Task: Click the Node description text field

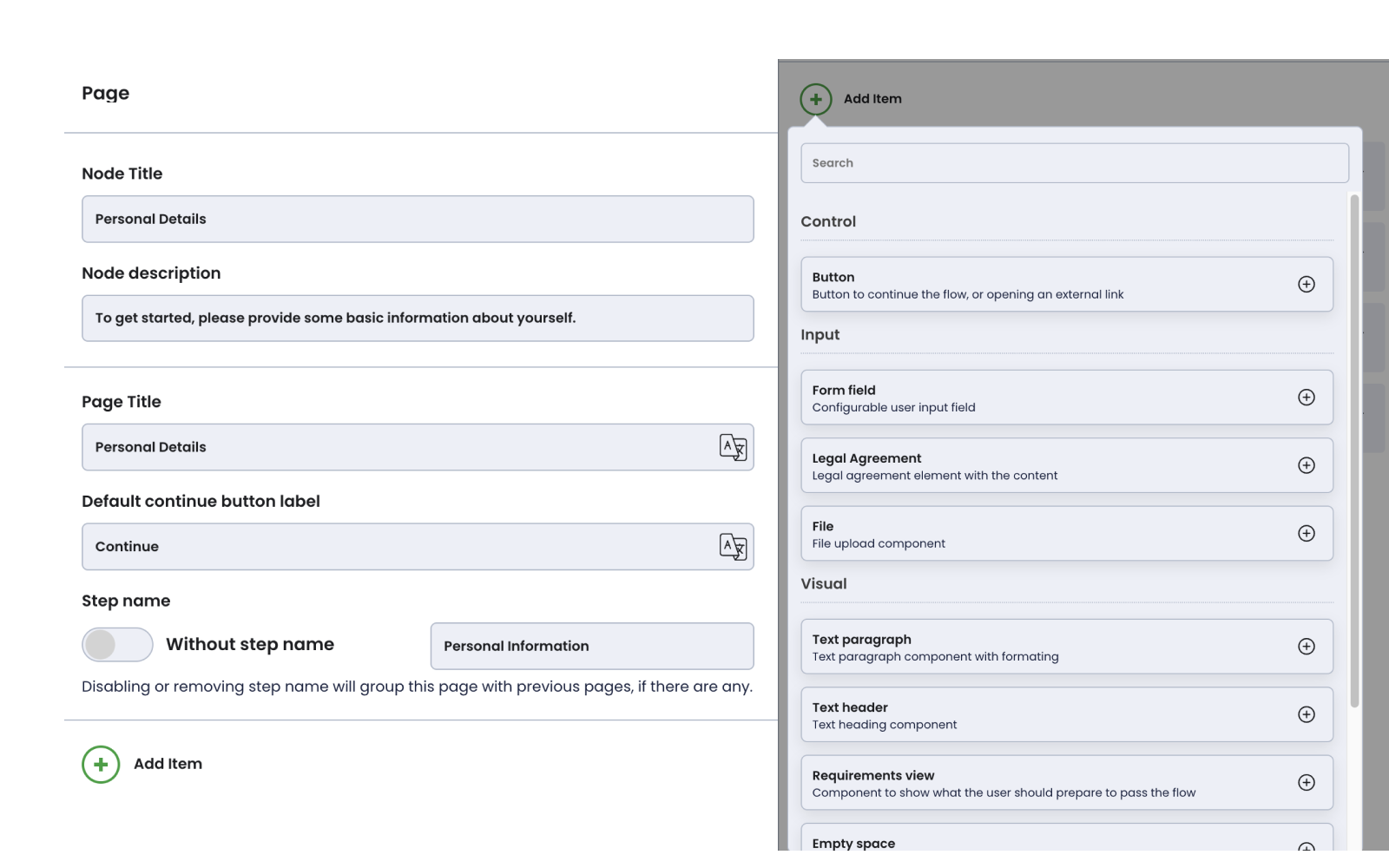Action: point(417,319)
